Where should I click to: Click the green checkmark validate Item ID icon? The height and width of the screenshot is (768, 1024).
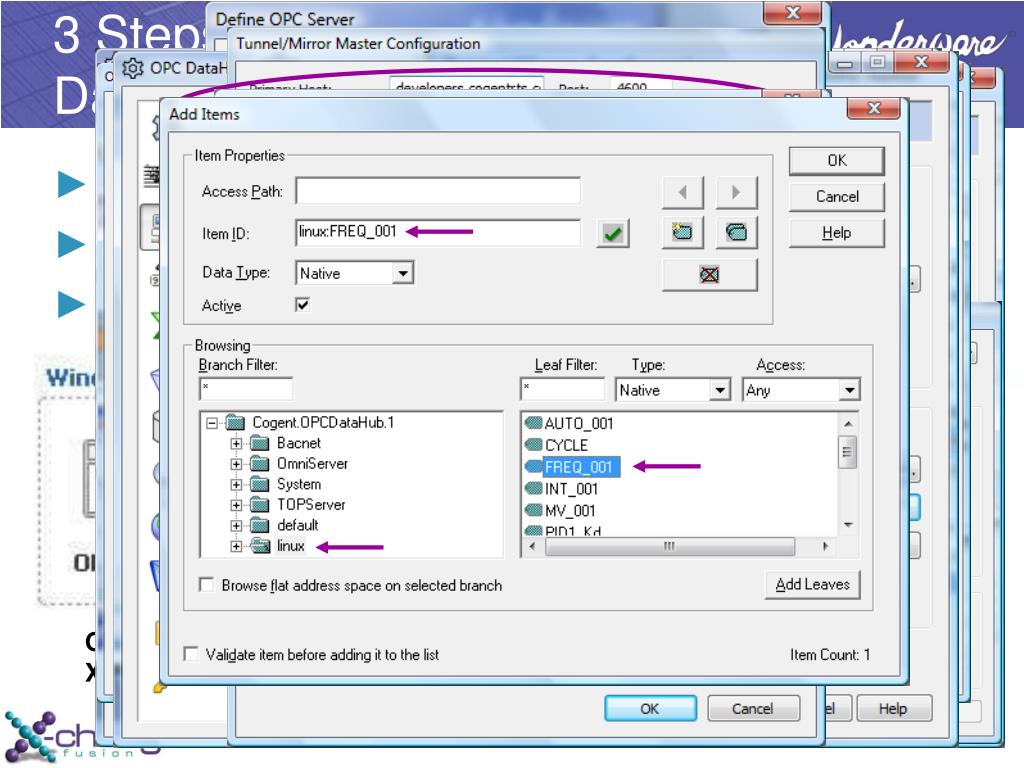click(613, 233)
